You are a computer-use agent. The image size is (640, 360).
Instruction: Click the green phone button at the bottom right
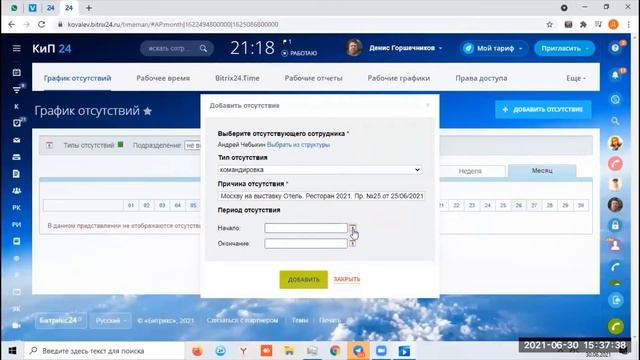pos(616,326)
